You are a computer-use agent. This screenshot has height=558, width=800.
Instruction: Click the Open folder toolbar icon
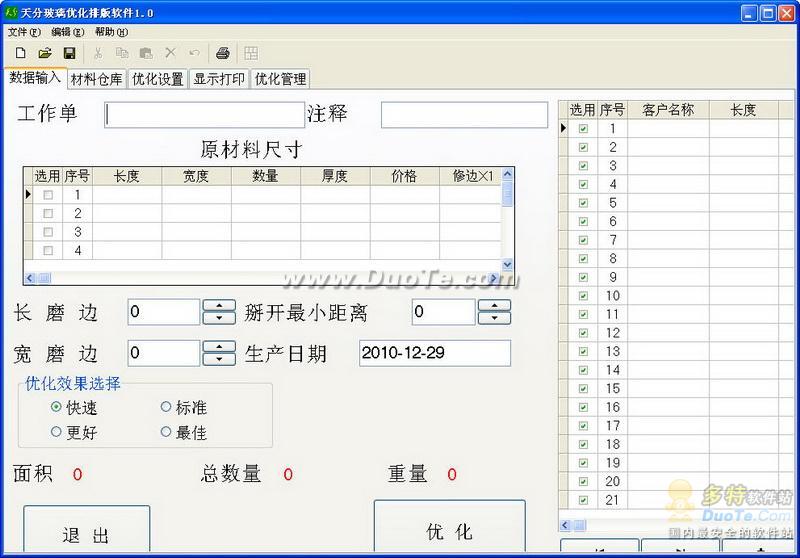45,53
